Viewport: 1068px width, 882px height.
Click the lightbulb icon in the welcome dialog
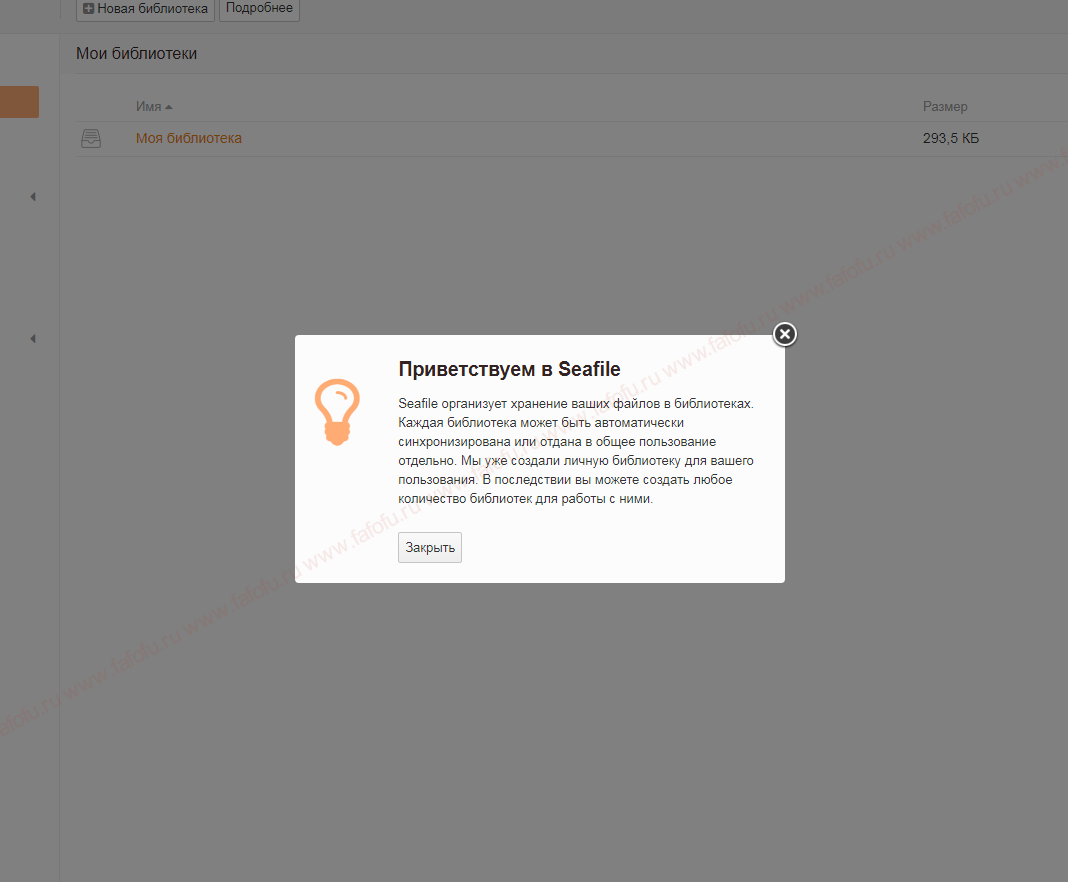(x=337, y=412)
